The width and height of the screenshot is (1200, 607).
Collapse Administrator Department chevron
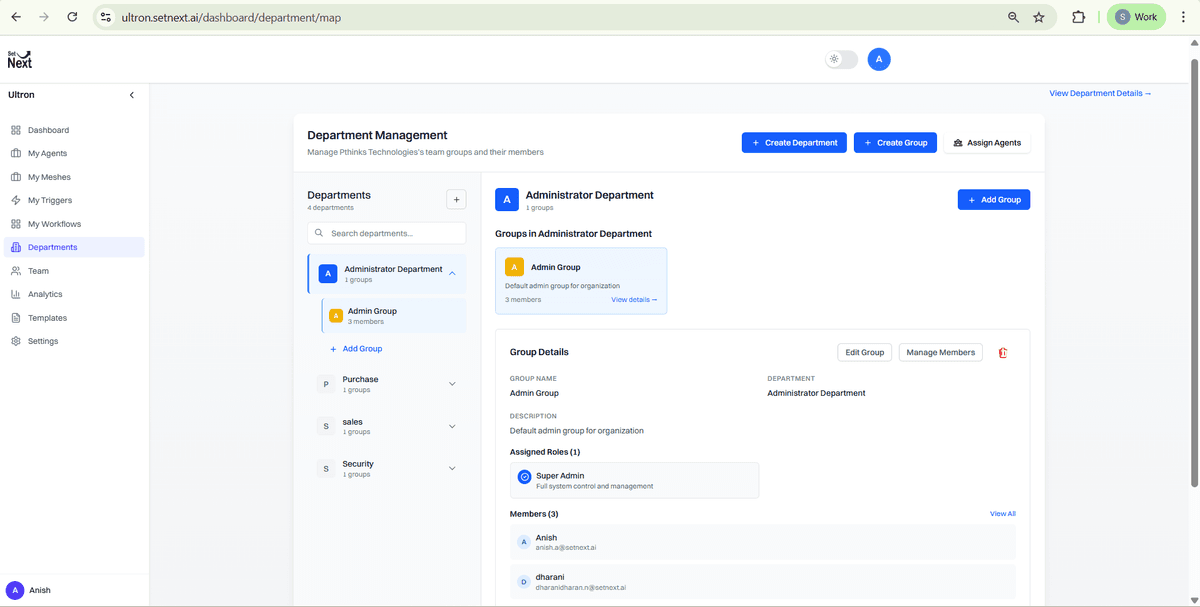(452, 273)
